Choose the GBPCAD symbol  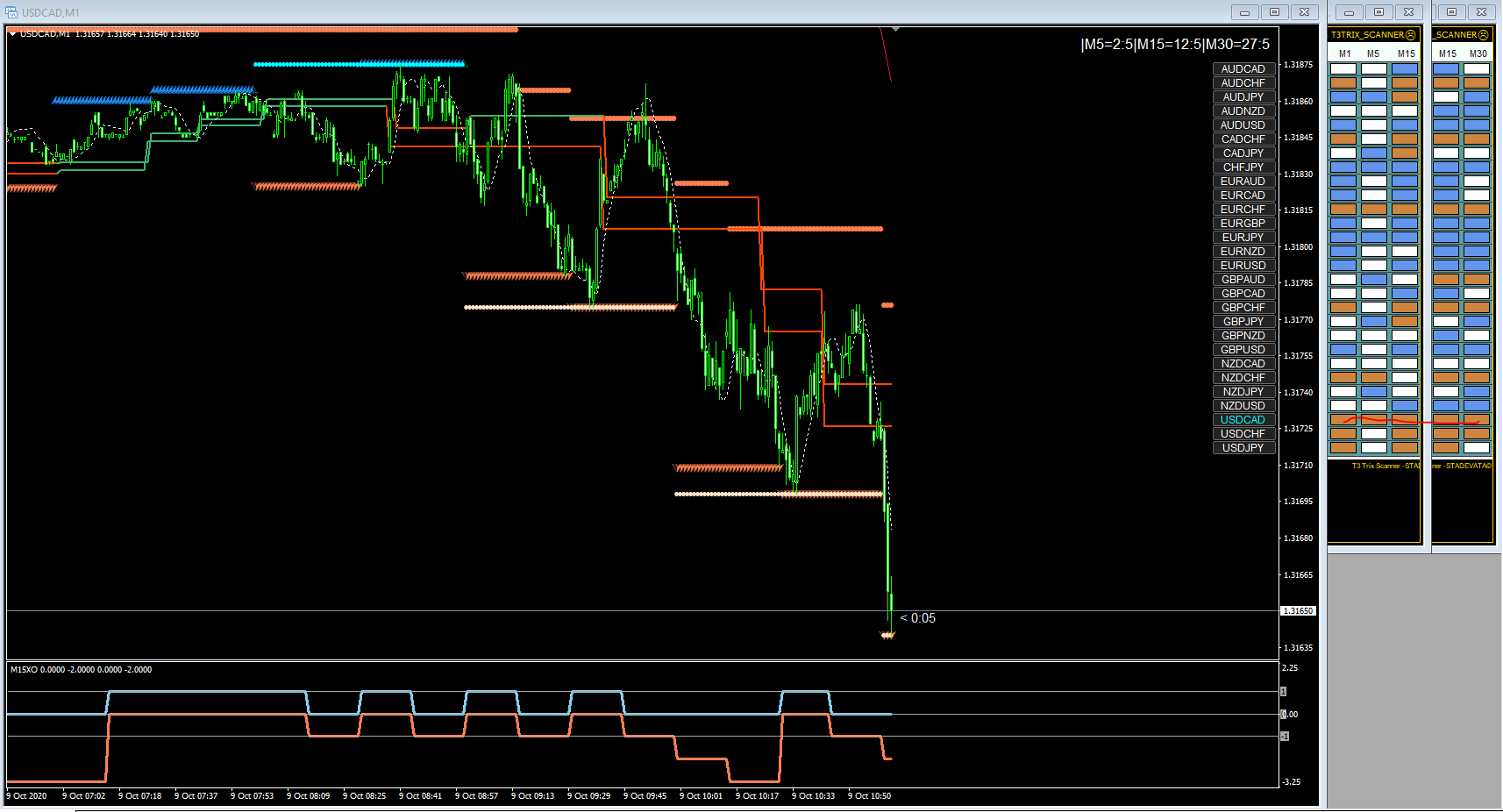click(x=1243, y=294)
